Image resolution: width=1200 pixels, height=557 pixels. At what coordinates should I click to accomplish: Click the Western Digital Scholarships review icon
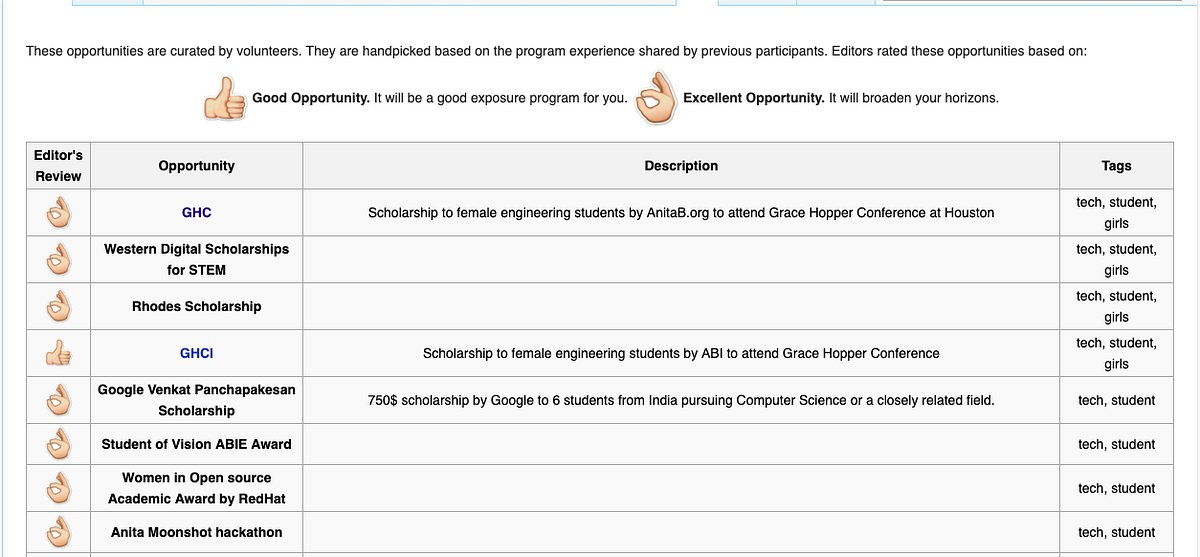point(59,260)
